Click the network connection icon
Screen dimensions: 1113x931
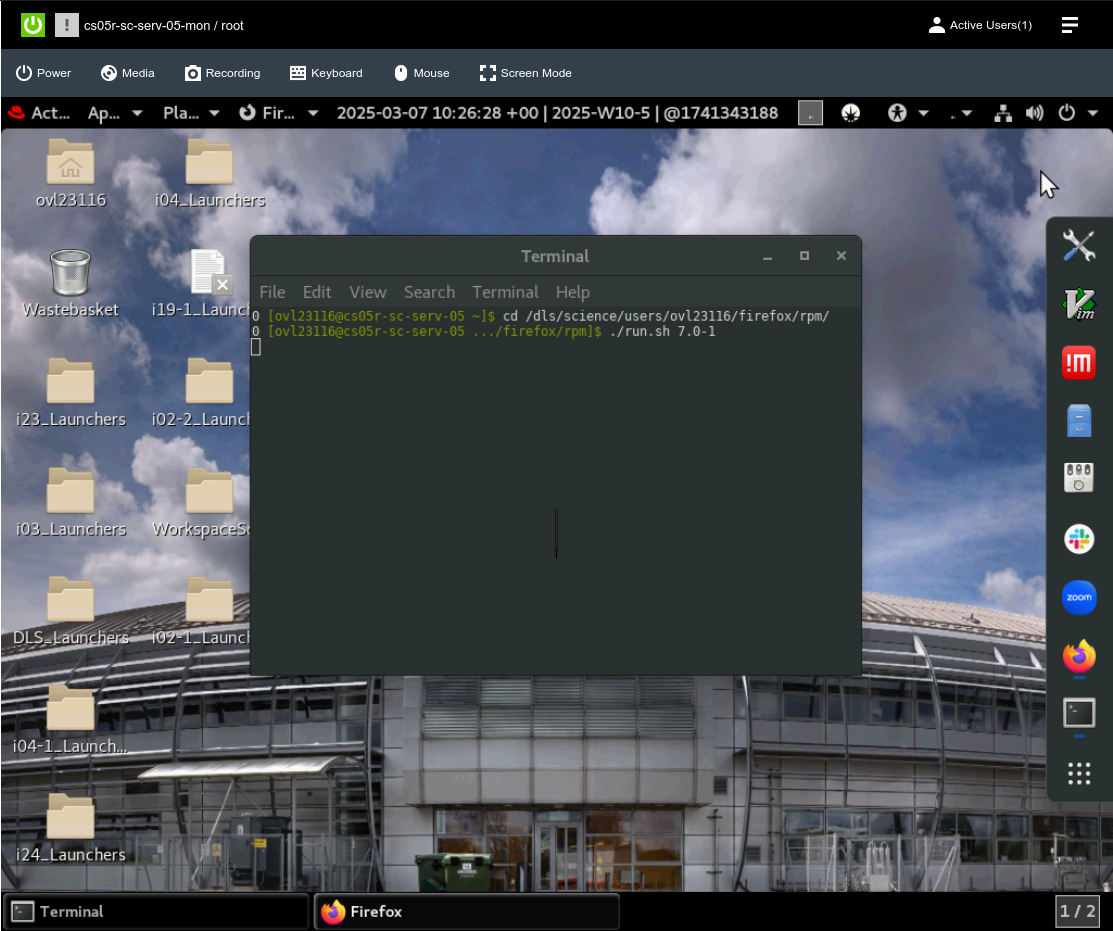[1002, 113]
